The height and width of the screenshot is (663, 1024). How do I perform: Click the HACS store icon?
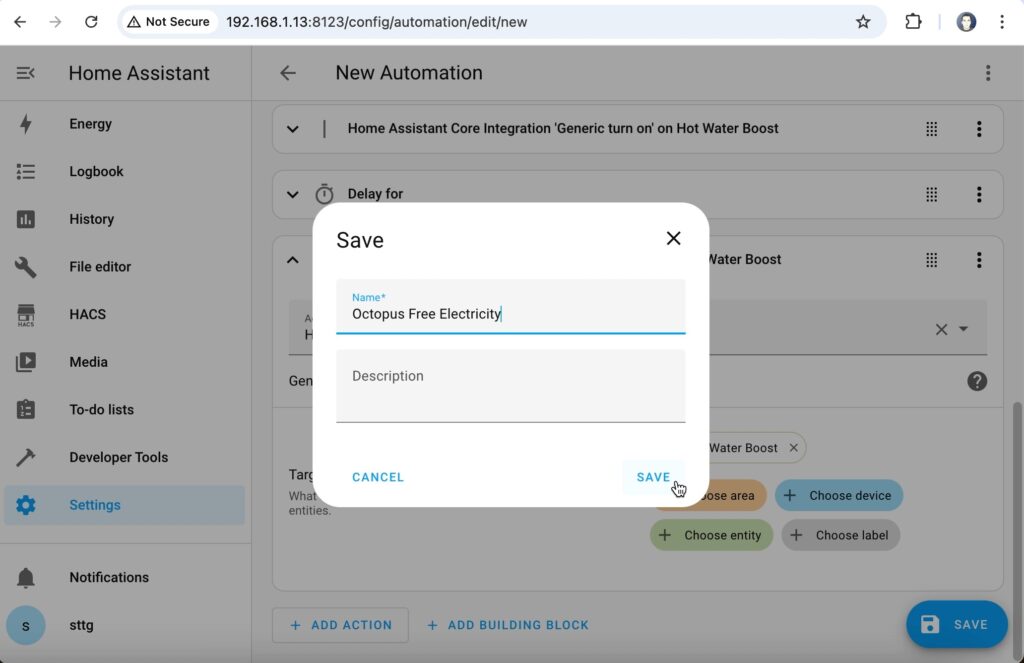tap(25, 314)
